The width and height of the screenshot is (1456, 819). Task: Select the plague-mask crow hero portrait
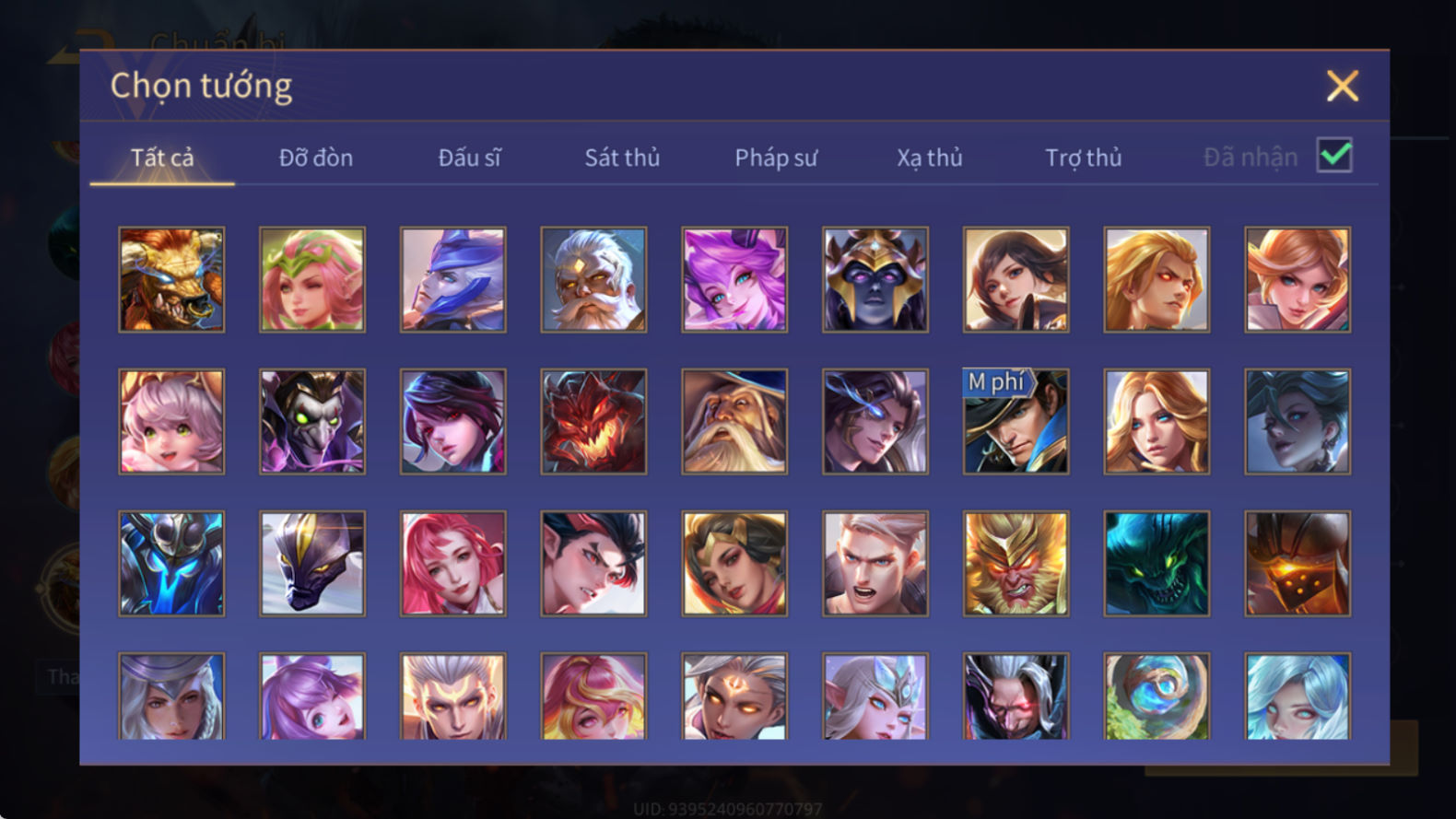pyautogui.click(x=312, y=422)
